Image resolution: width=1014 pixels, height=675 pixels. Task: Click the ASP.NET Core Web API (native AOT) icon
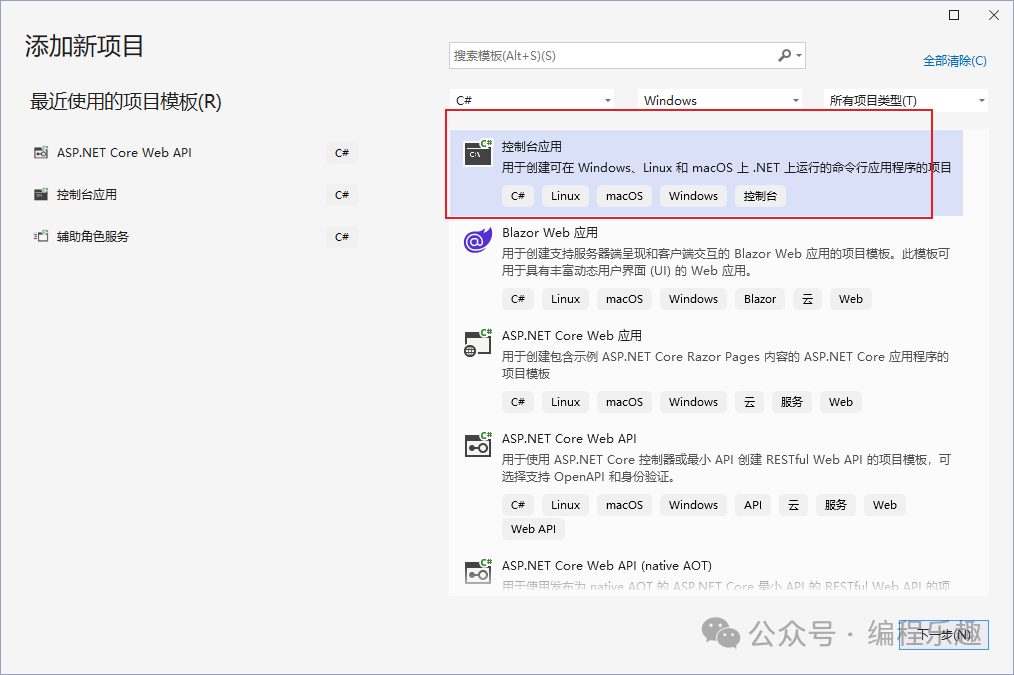coord(477,572)
